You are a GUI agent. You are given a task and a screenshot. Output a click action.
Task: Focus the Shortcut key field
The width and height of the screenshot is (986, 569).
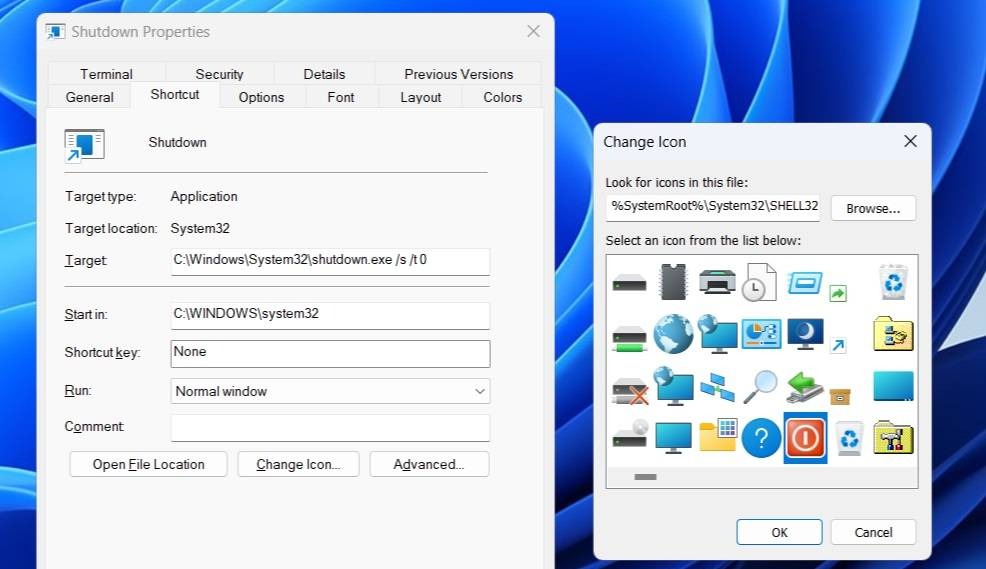click(x=330, y=353)
